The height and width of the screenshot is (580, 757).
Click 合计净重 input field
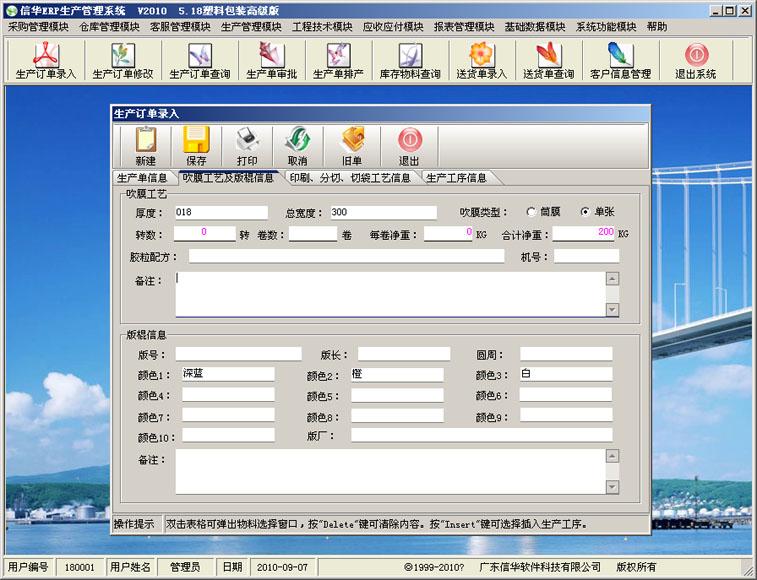click(x=584, y=234)
